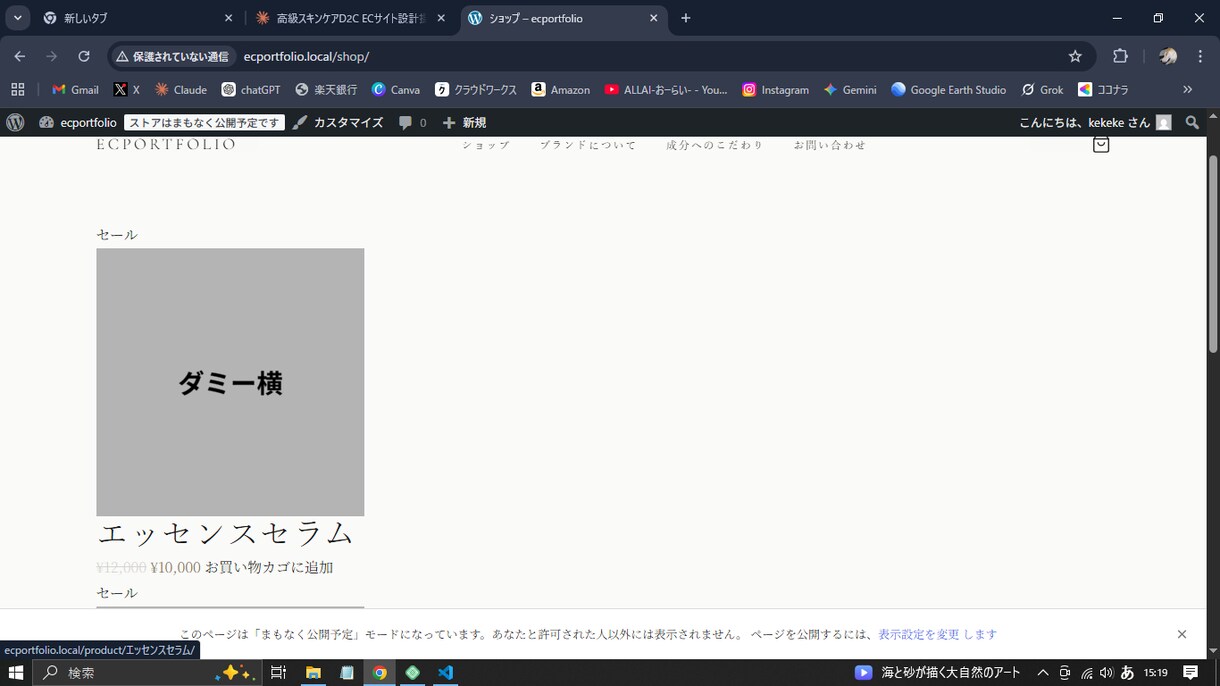Open the Gemini bookmark
The height and width of the screenshot is (686, 1220).
pos(849,89)
